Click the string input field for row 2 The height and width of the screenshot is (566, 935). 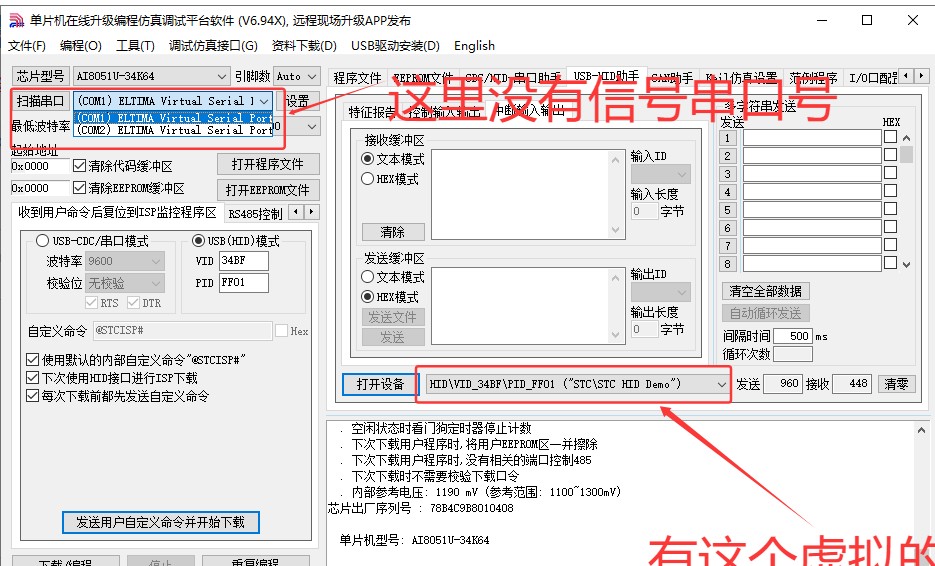coord(812,156)
